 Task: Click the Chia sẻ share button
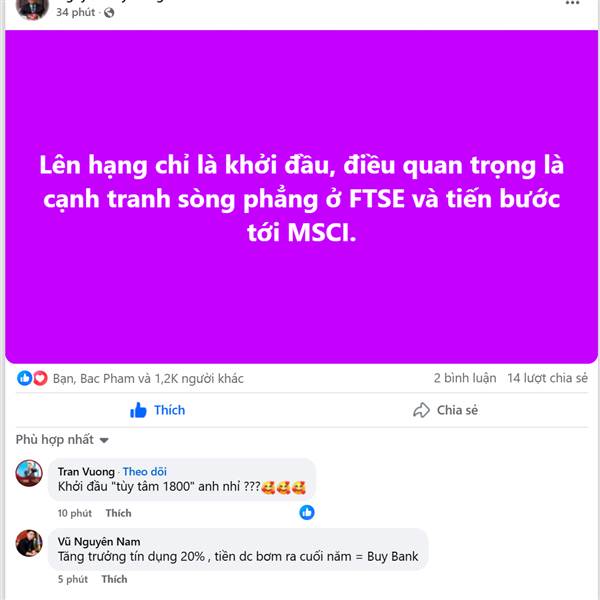(x=445, y=410)
